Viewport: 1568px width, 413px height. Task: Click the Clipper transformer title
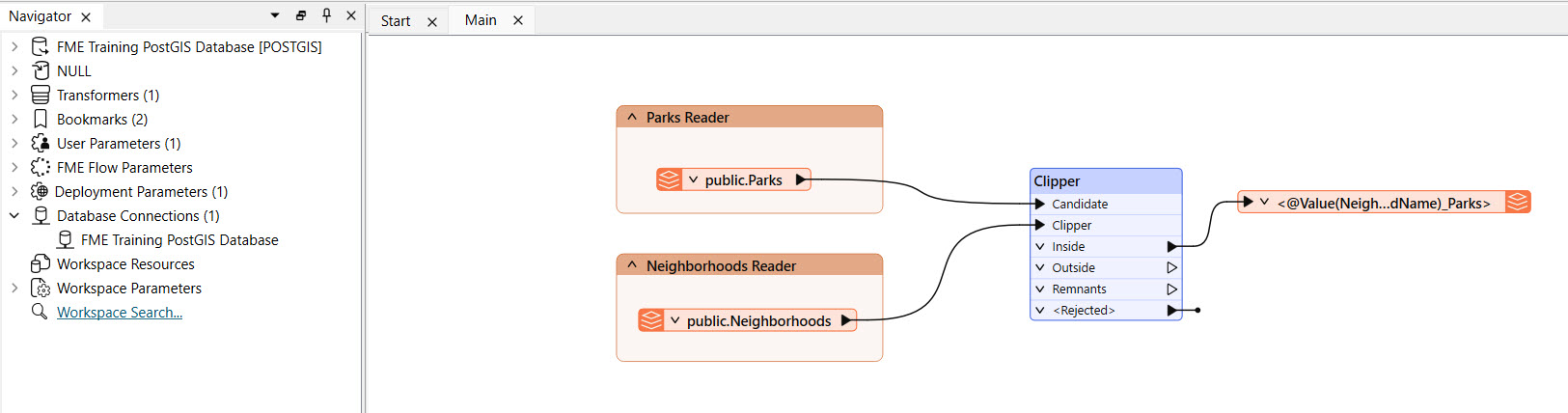pyautogui.click(x=1058, y=180)
